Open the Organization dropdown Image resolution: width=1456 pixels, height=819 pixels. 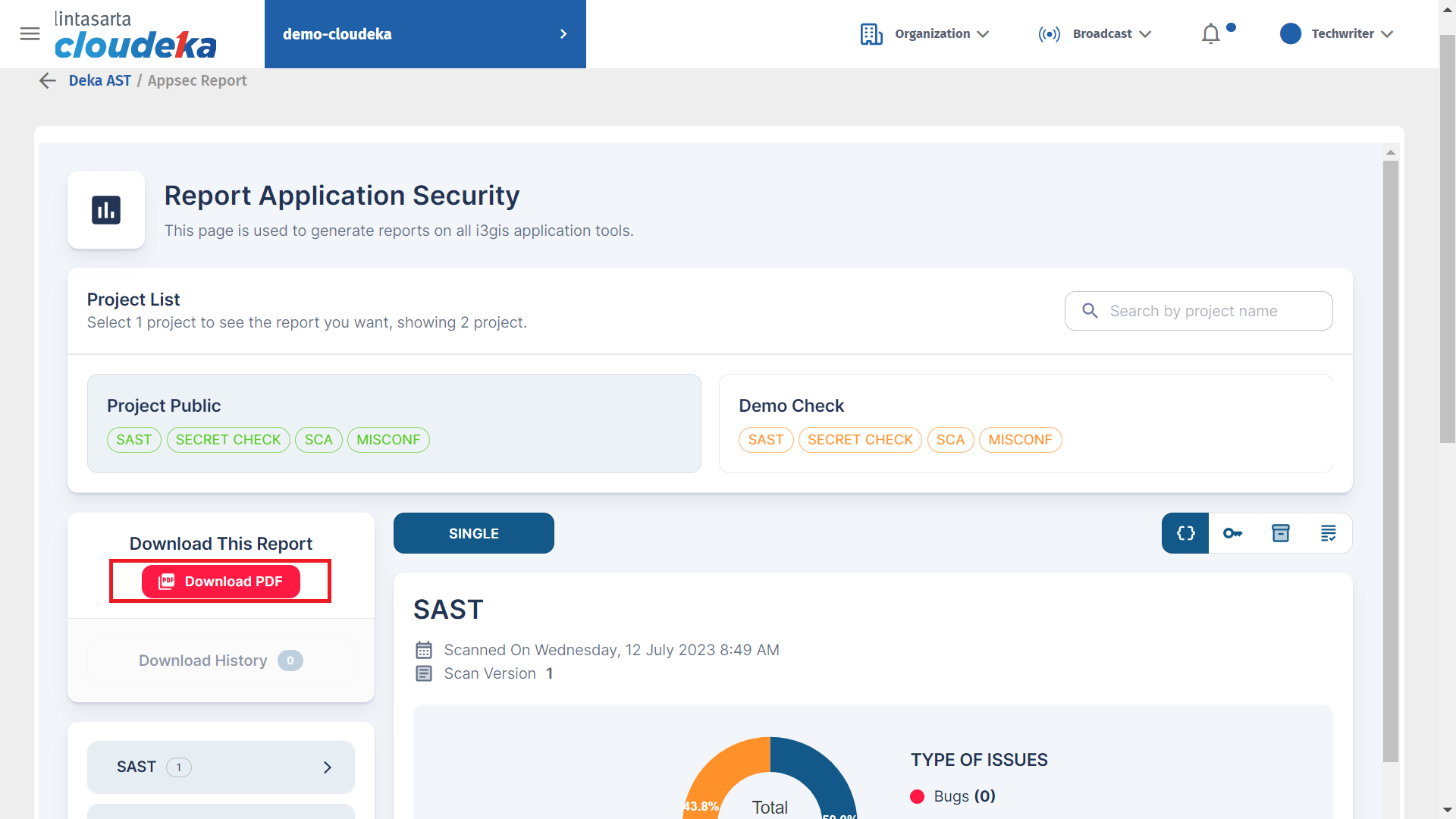click(924, 34)
